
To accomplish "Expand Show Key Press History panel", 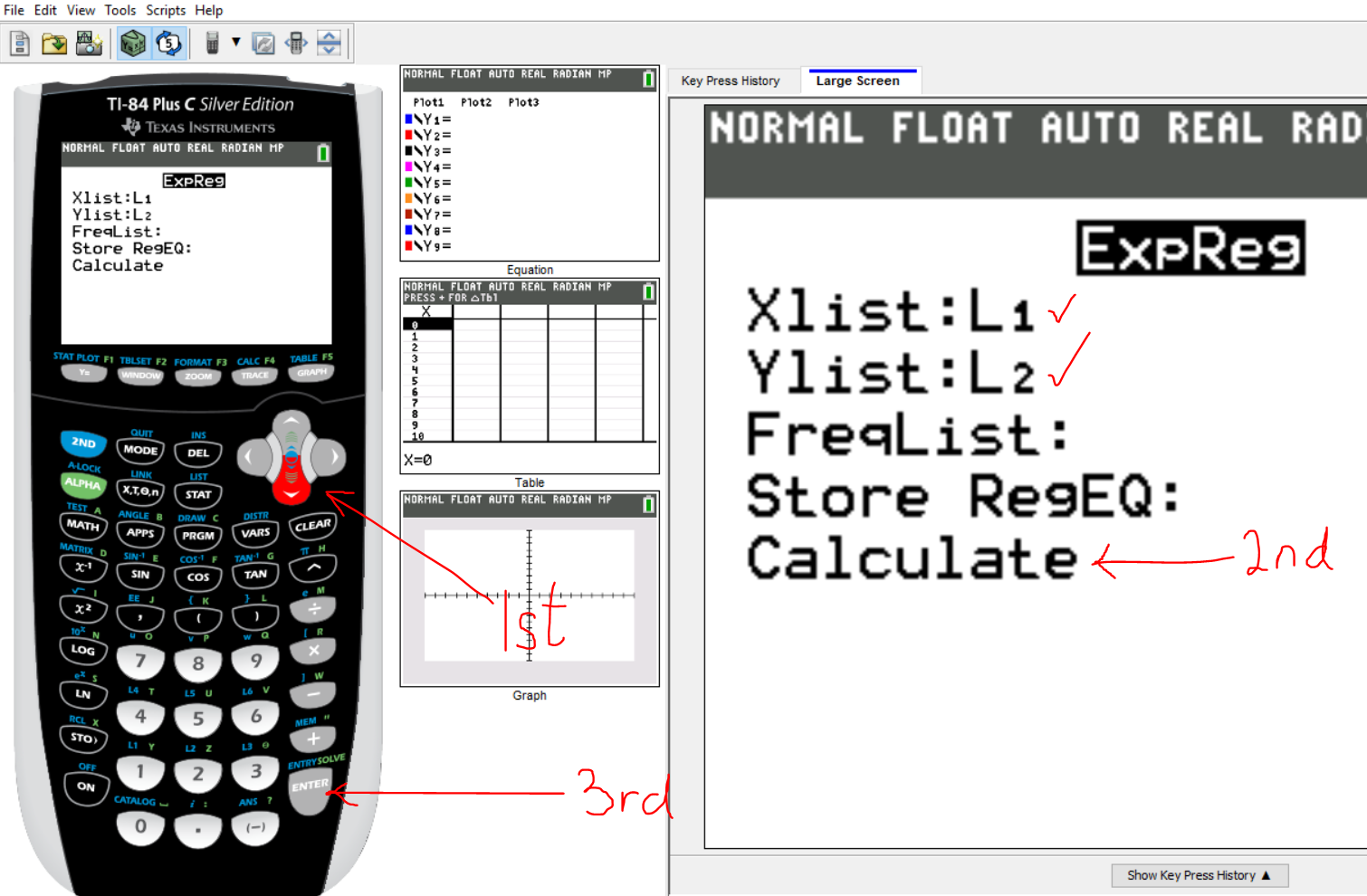I will click(x=1200, y=875).
